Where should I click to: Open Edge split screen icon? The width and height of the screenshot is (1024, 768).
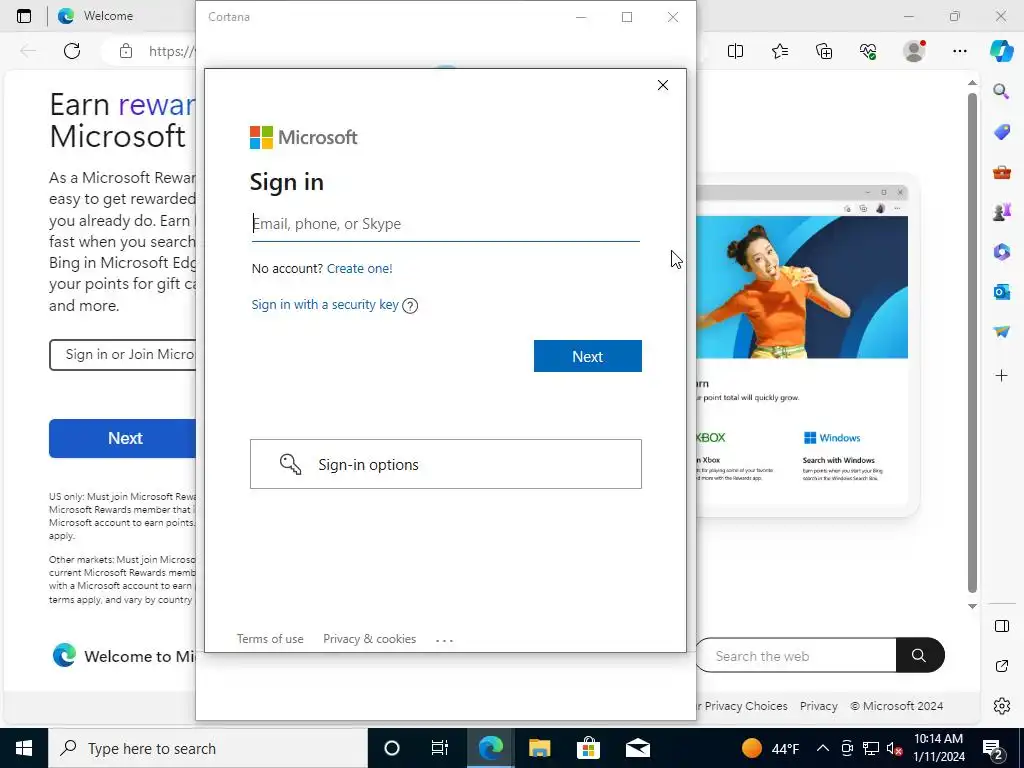[x=735, y=51]
